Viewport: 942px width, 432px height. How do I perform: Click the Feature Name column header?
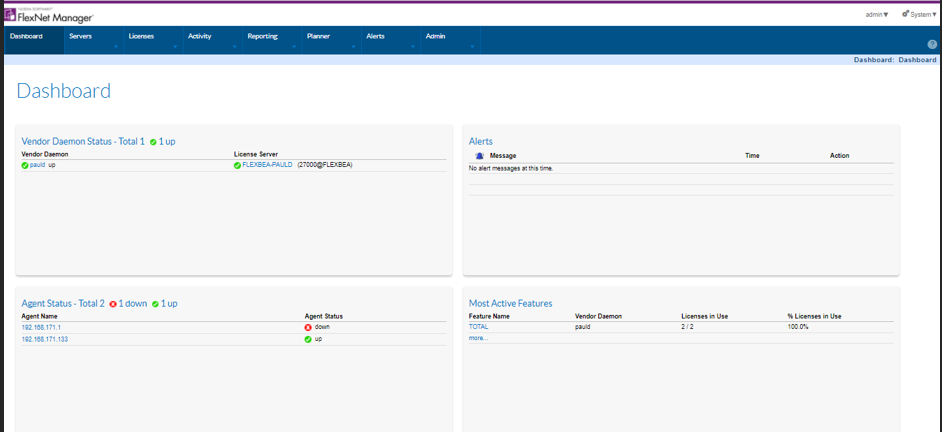pyautogui.click(x=489, y=316)
